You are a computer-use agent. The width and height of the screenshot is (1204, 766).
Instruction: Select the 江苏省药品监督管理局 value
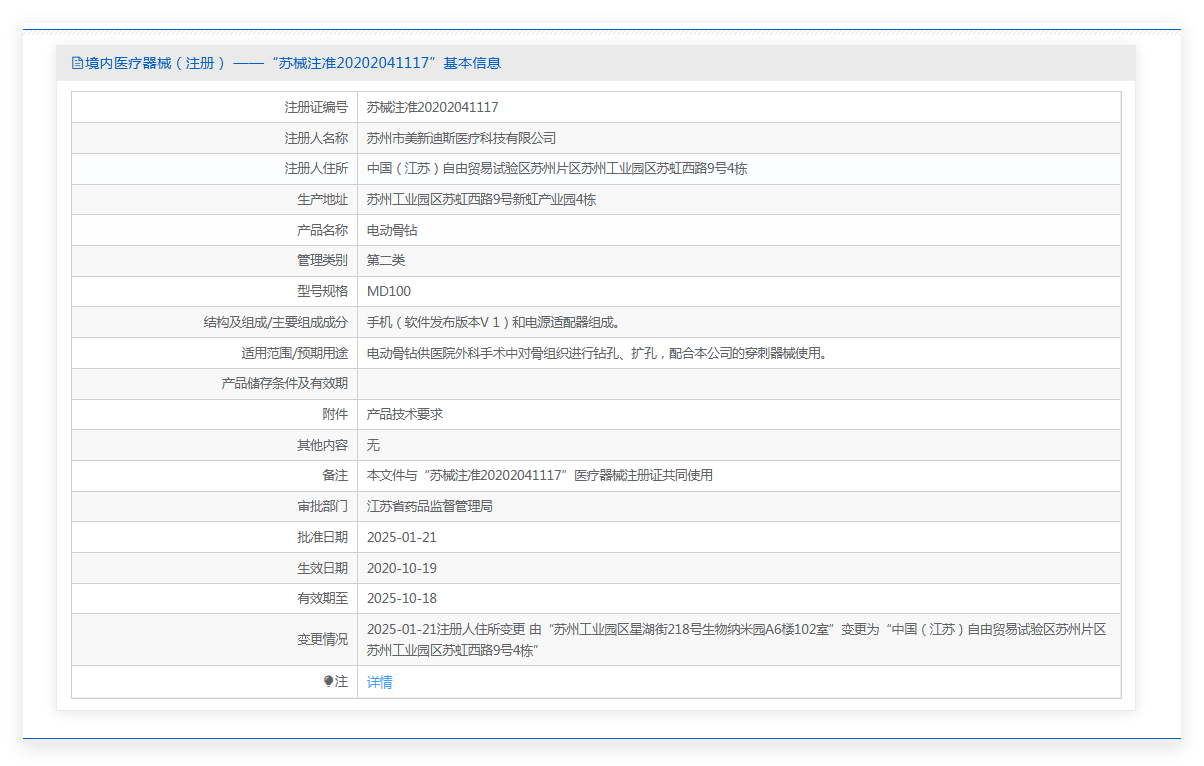click(x=430, y=506)
